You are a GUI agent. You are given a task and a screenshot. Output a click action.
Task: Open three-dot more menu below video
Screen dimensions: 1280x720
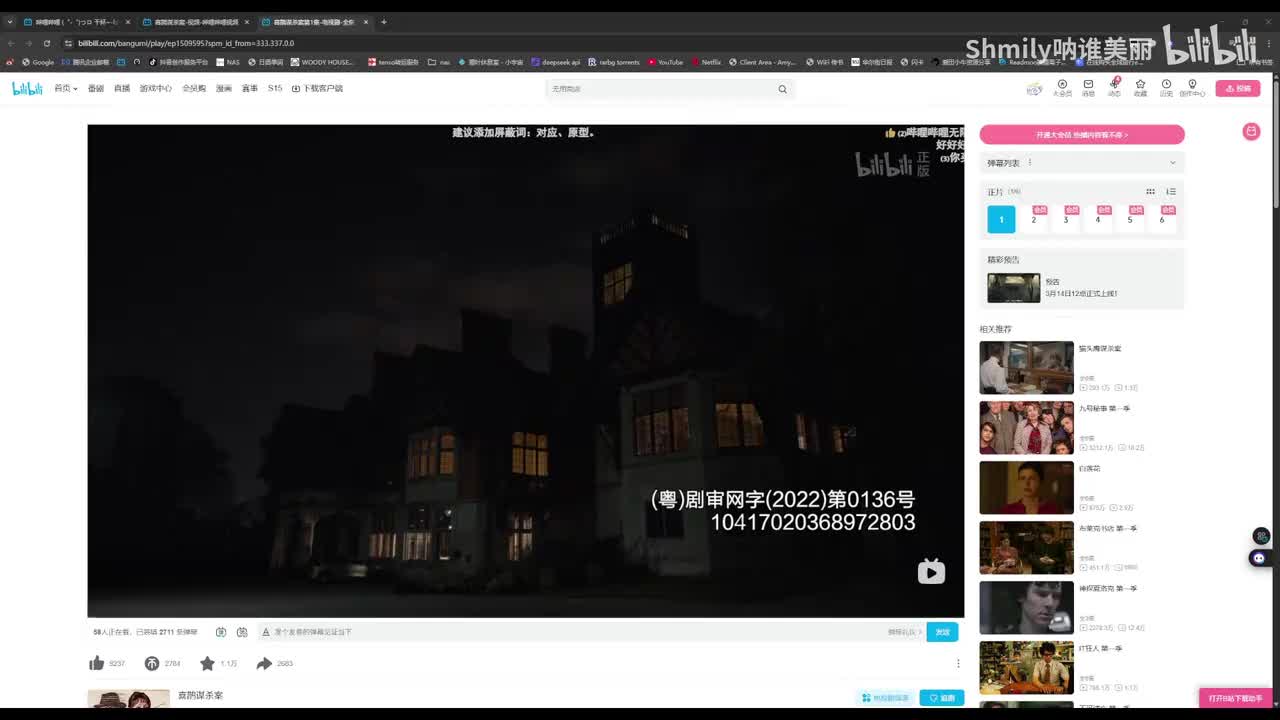958,663
